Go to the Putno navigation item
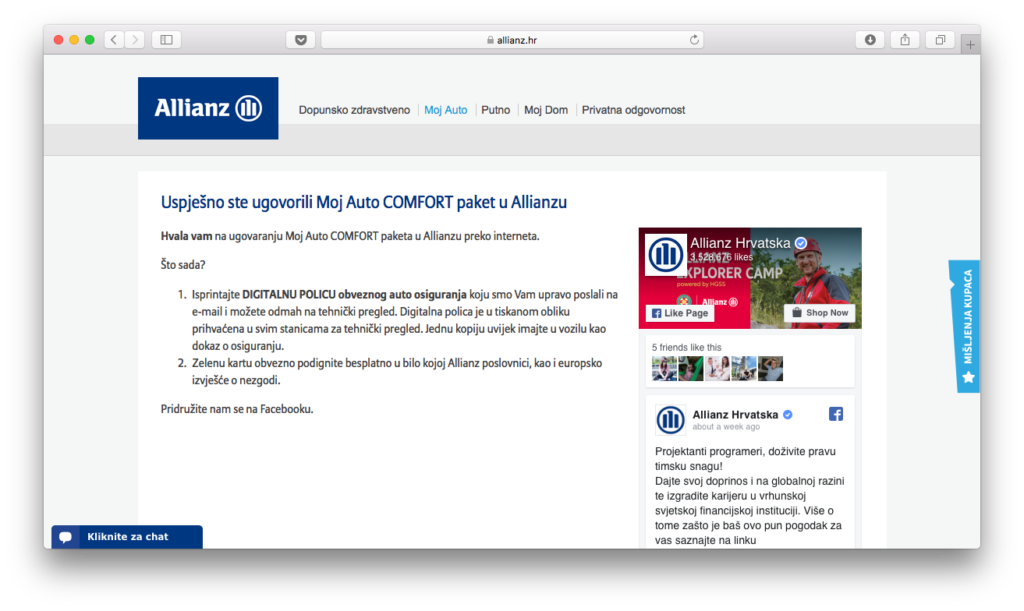Image resolution: width=1024 pixels, height=611 pixels. [x=495, y=110]
